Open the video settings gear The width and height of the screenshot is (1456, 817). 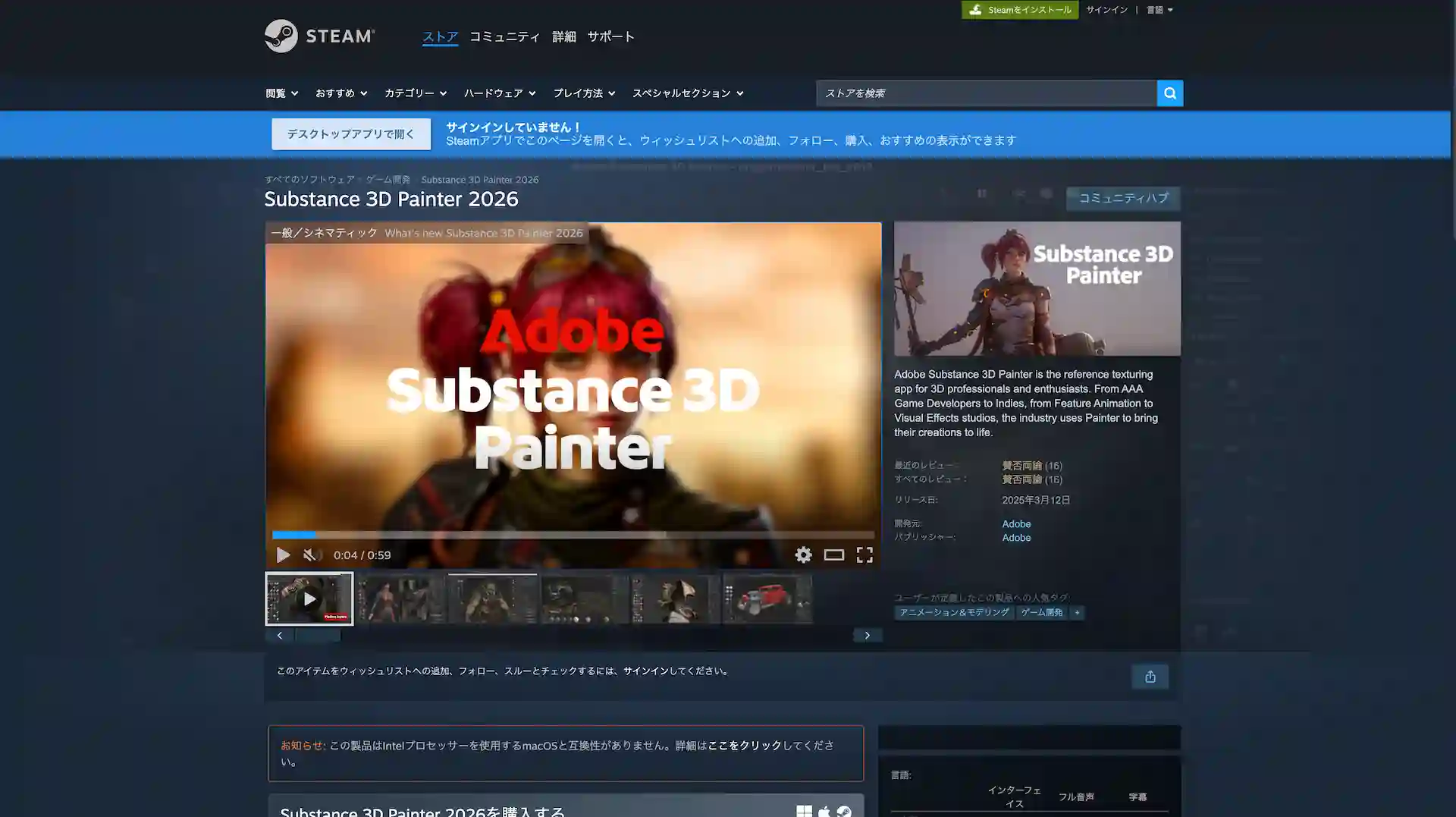tap(803, 555)
